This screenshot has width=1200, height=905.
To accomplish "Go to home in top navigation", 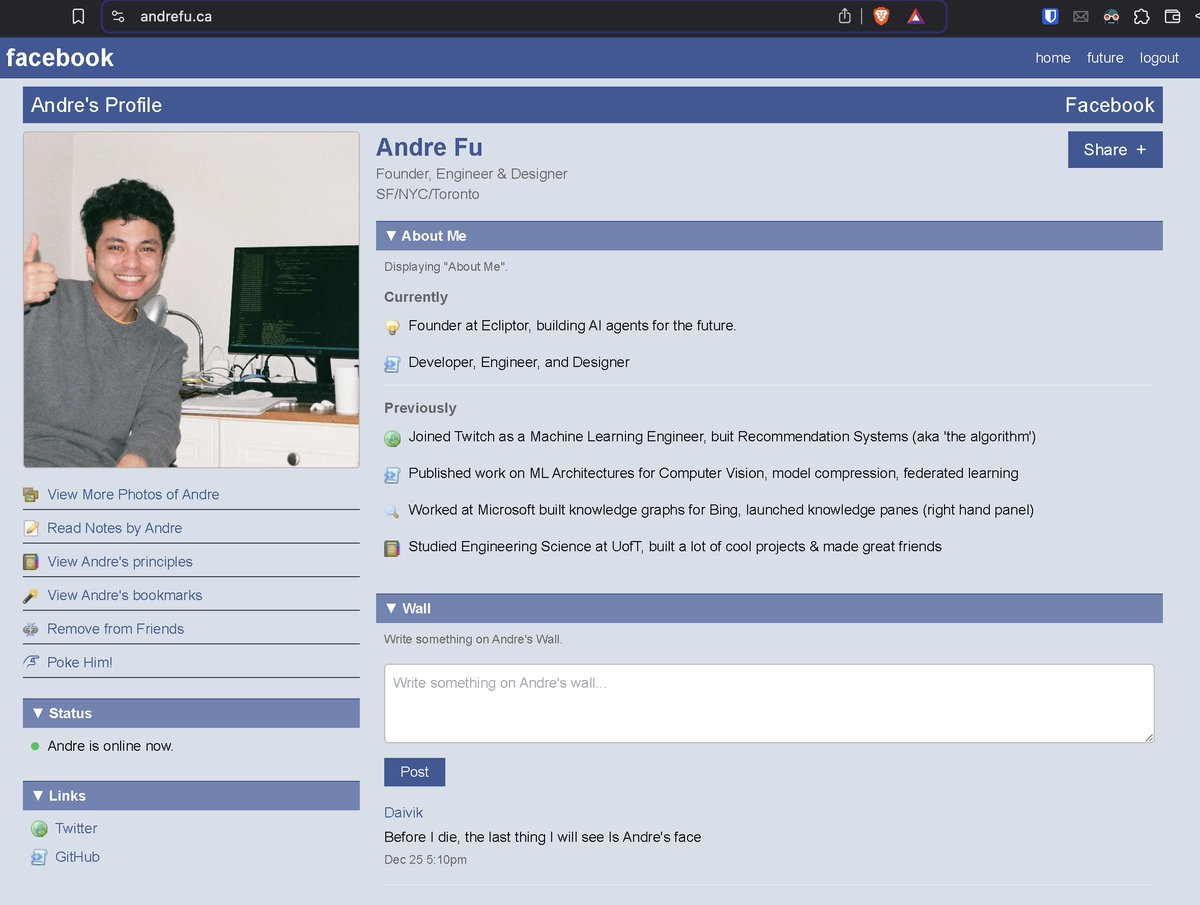I will [1053, 58].
